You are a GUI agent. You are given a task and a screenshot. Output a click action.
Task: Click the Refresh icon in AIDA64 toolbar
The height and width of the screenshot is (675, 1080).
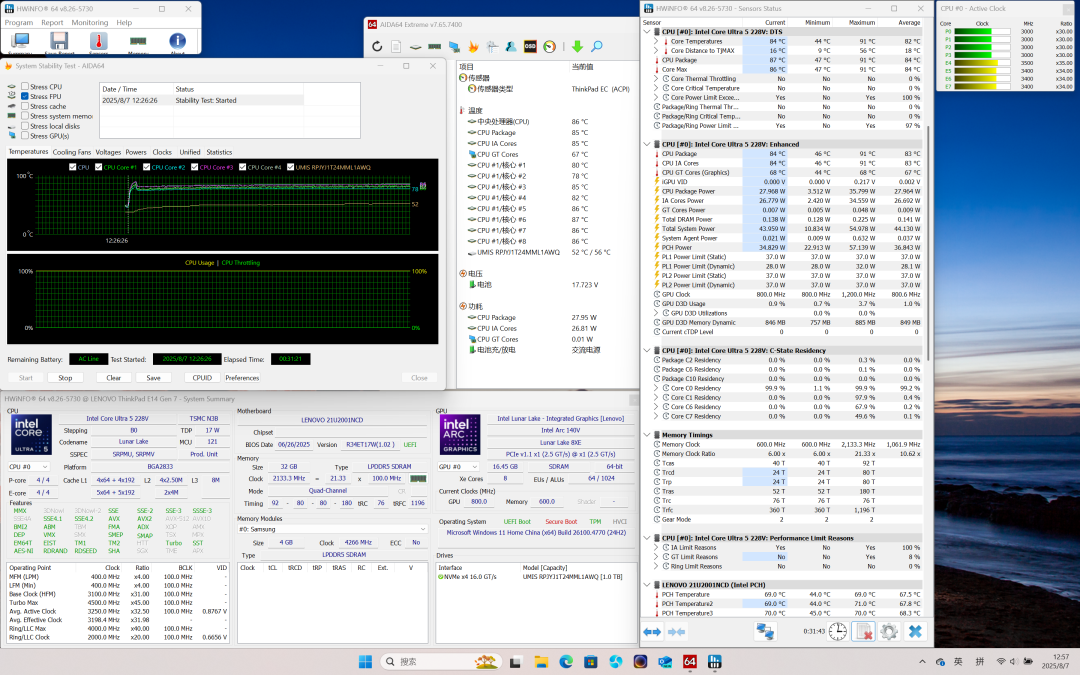point(377,47)
